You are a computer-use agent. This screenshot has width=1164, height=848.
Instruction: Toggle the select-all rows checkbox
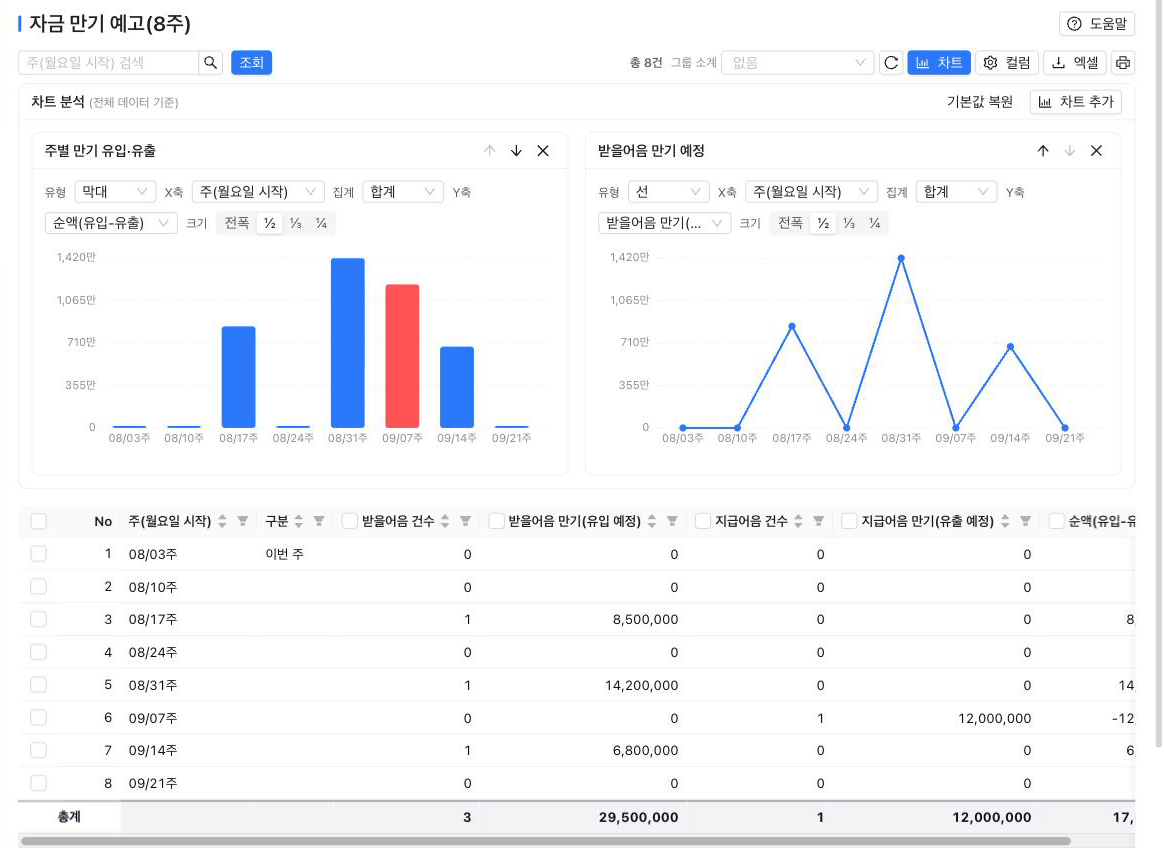[x=39, y=521]
